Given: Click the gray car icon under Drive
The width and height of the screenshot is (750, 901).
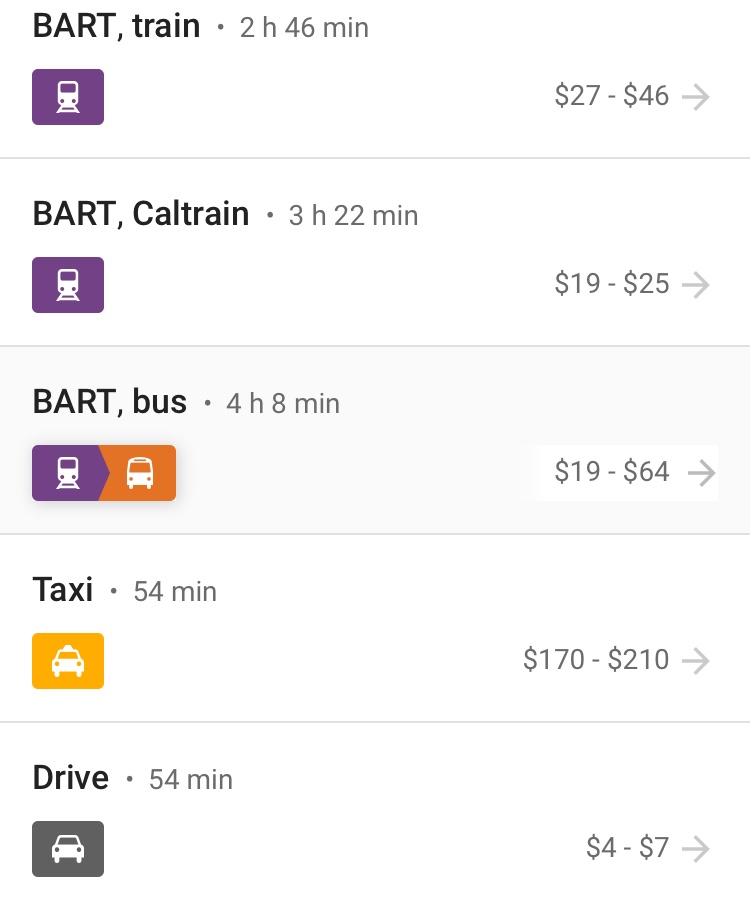Looking at the screenshot, I should coord(68,849).
